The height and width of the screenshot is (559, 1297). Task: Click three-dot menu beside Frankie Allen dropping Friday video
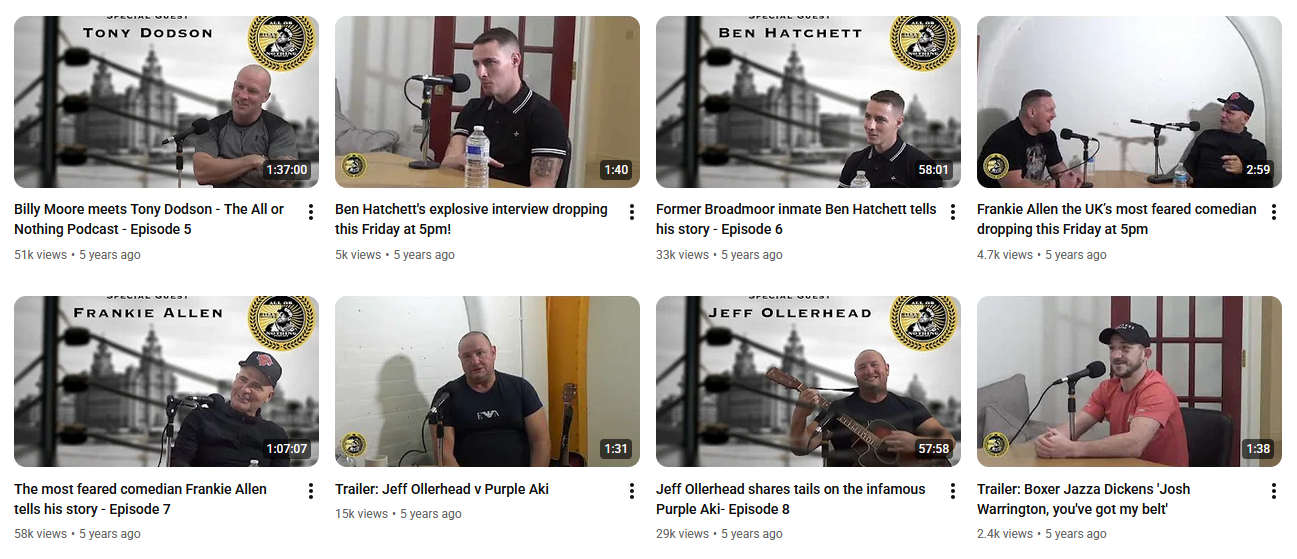(x=1274, y=212)
